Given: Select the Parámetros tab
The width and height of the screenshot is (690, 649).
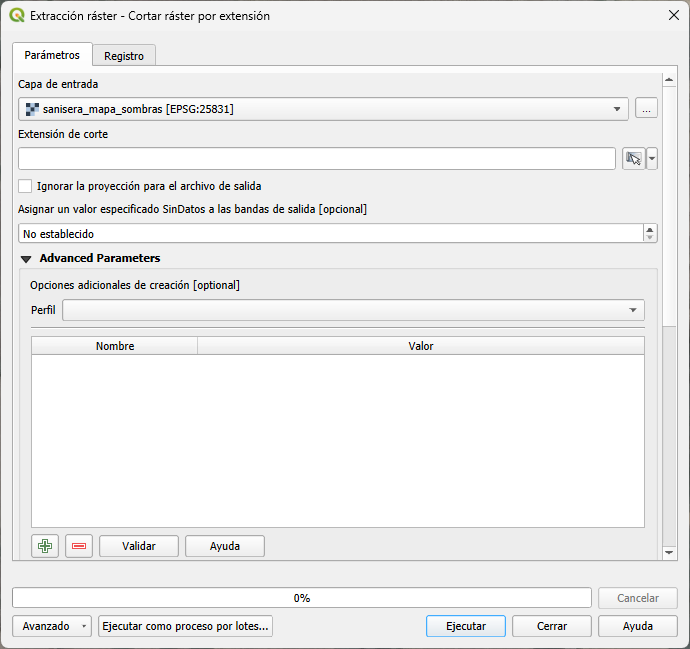Looking at the screenshot, I should click(52, 55).
